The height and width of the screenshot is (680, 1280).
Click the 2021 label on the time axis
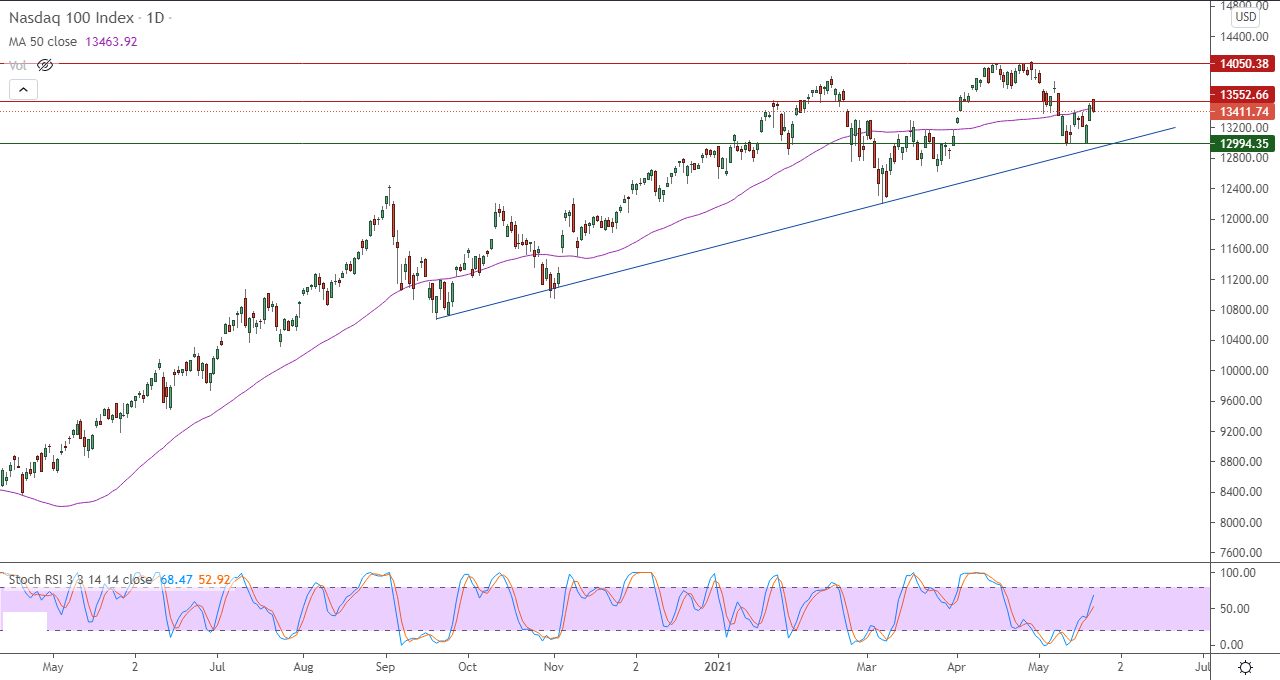(718, 666)
